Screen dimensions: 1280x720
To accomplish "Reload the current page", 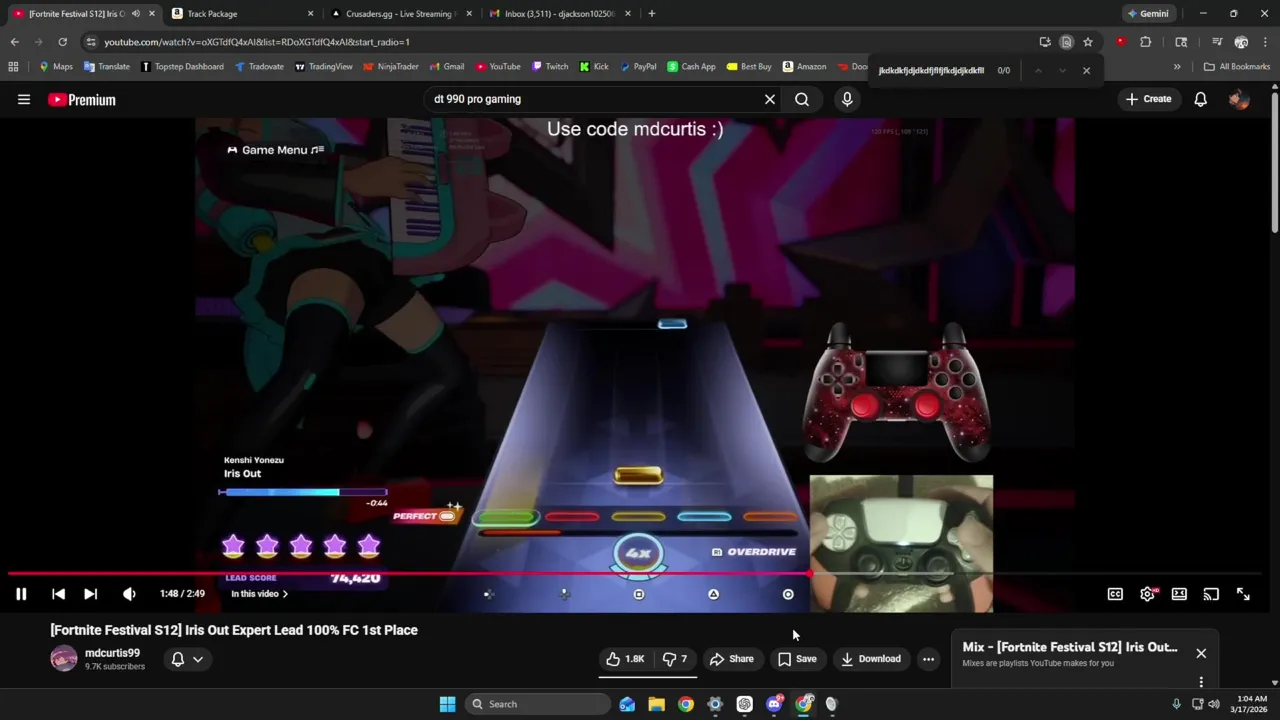I will pyautogui.click(x=62, y=42).
